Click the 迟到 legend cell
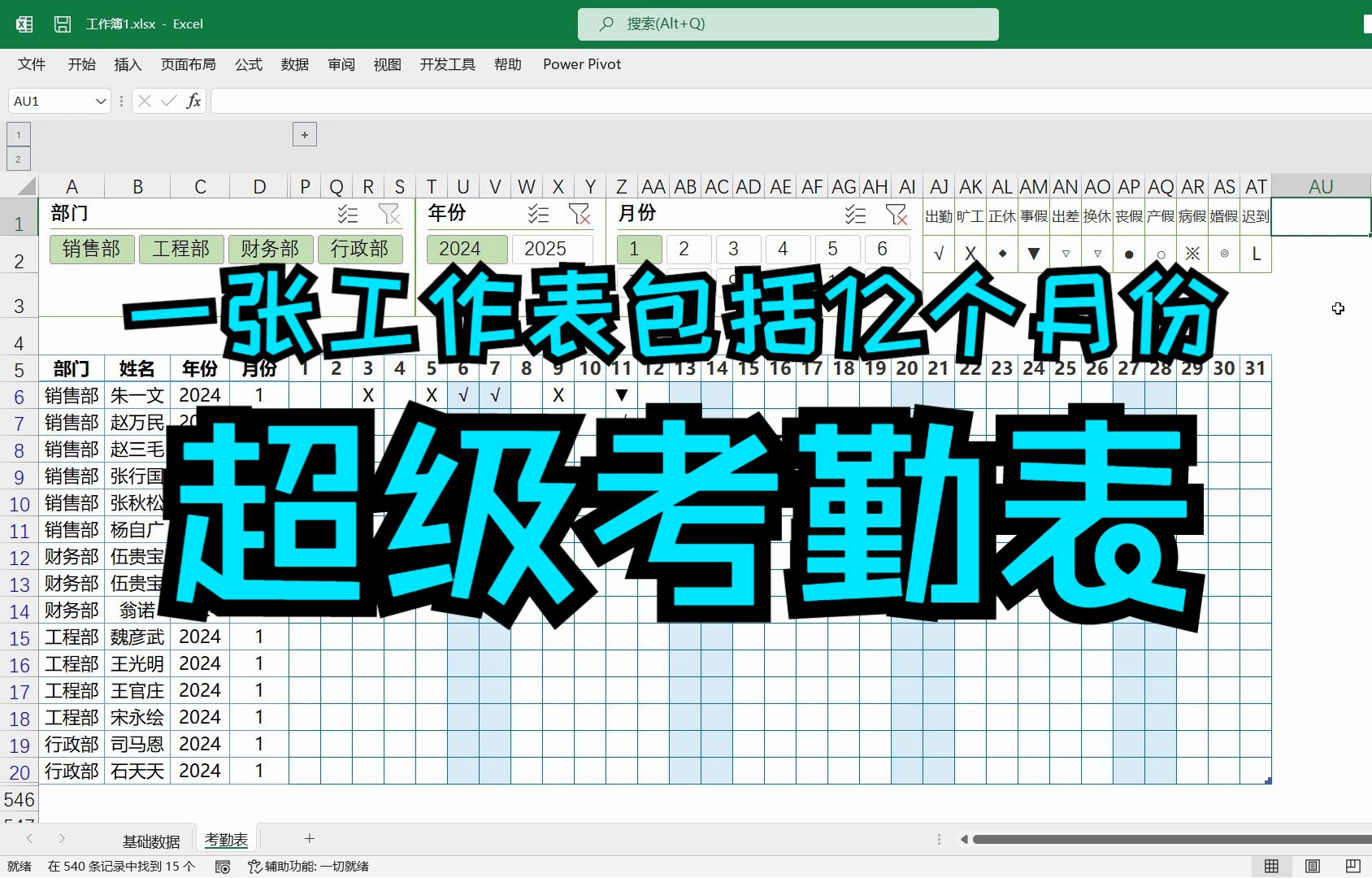1372x878 pixels. click(1256, 216)
